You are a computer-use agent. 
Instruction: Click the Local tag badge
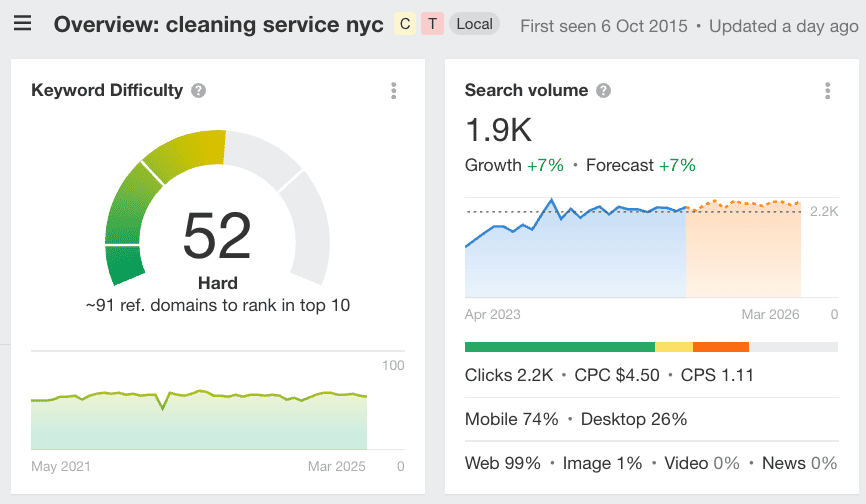click(474, 24)
